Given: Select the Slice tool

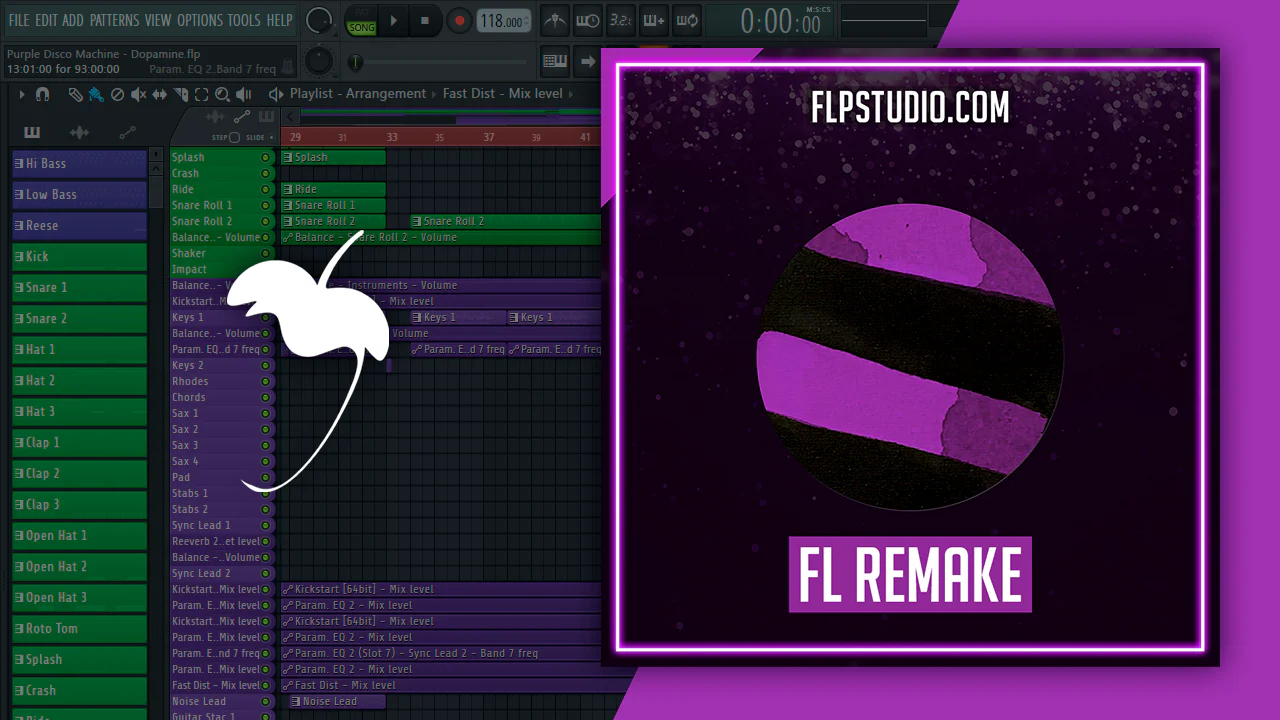Looking at the screenshot, I should 181,94.
